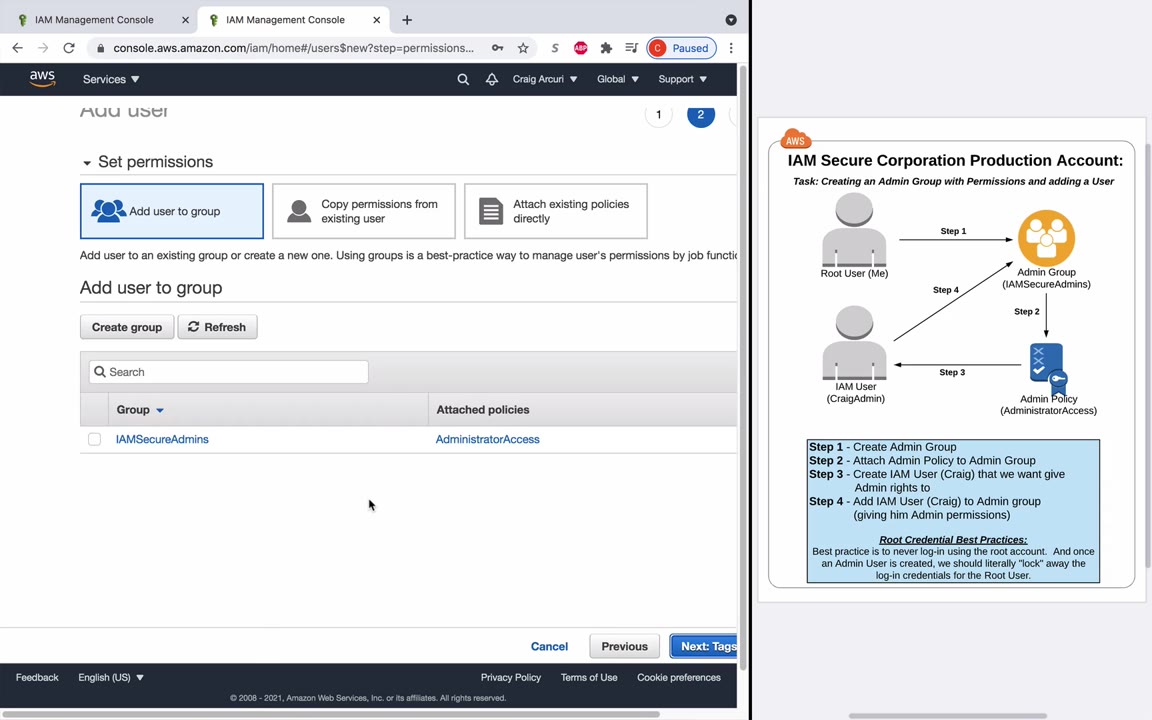Check the IAMSecureAdmins group checkbox

[x=94, y=439]
